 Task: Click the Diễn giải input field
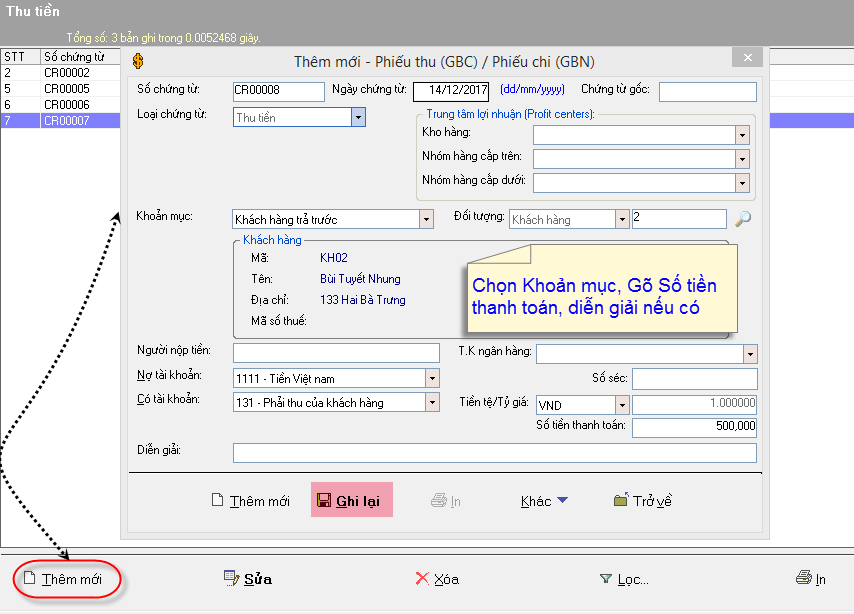494,453
